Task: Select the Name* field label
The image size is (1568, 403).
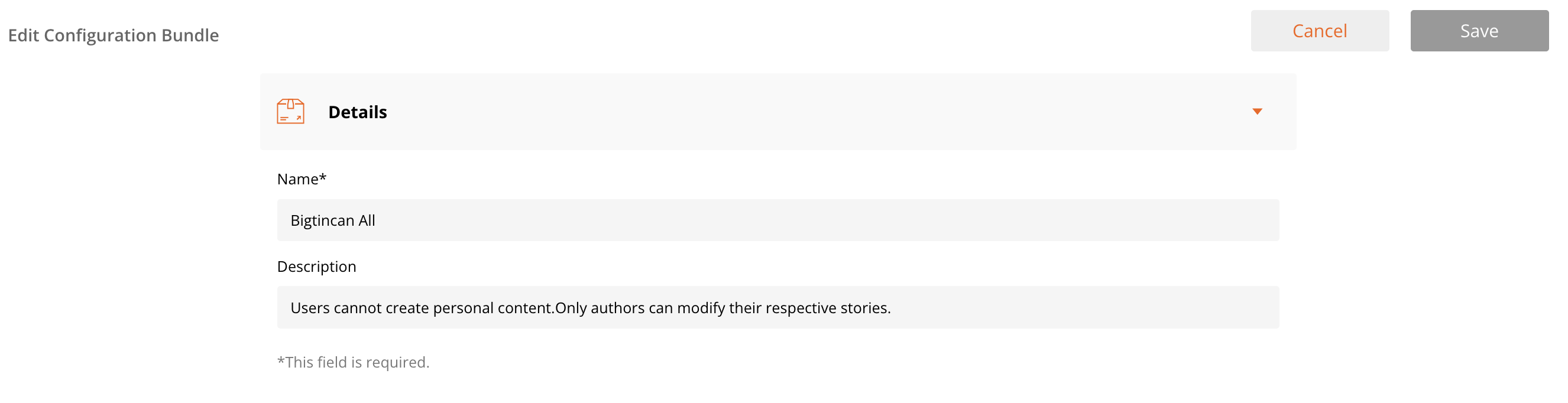Action: [302, 179]
